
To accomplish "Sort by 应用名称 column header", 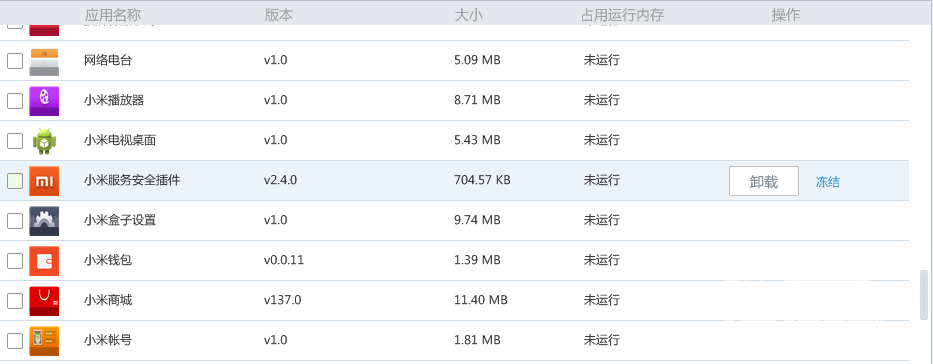I will [x=113, y=15].
